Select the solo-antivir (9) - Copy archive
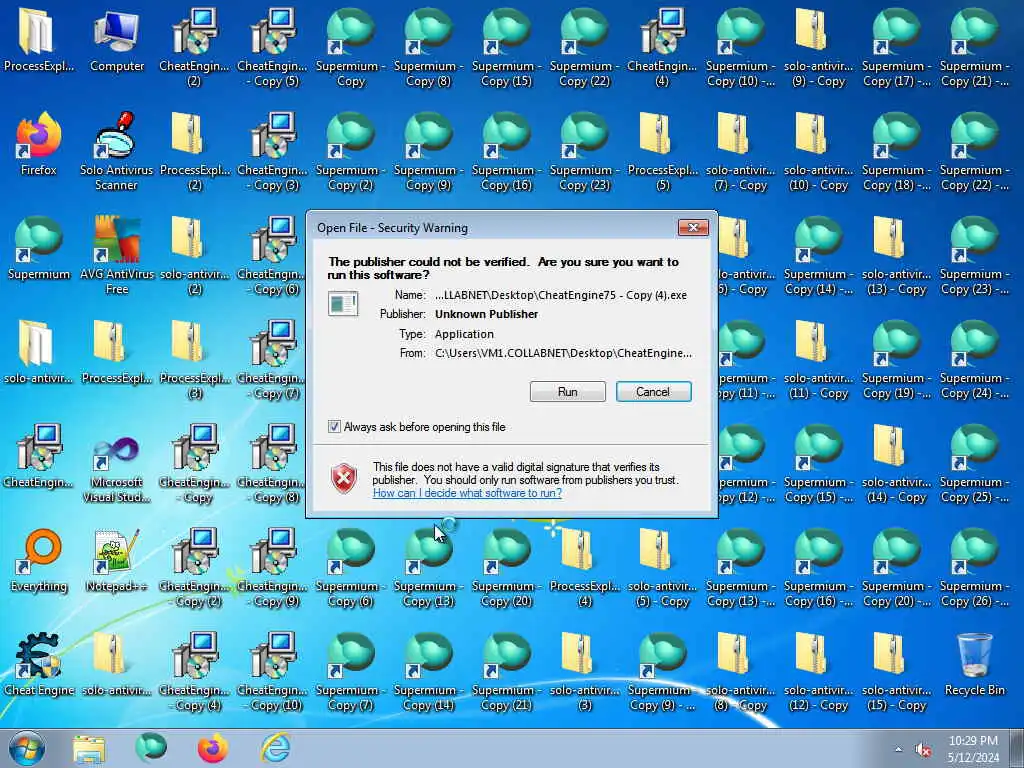1024x768 pixels. pyautogui.click(x=818, y=48)
